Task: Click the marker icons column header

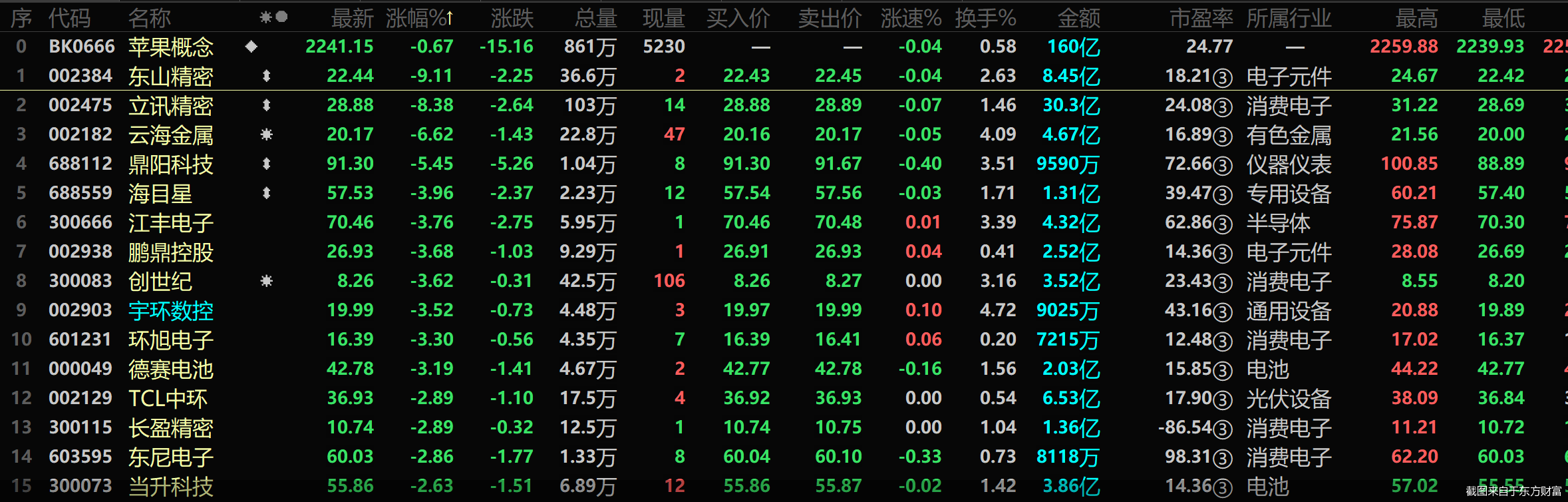Action: tap(273, 17)
